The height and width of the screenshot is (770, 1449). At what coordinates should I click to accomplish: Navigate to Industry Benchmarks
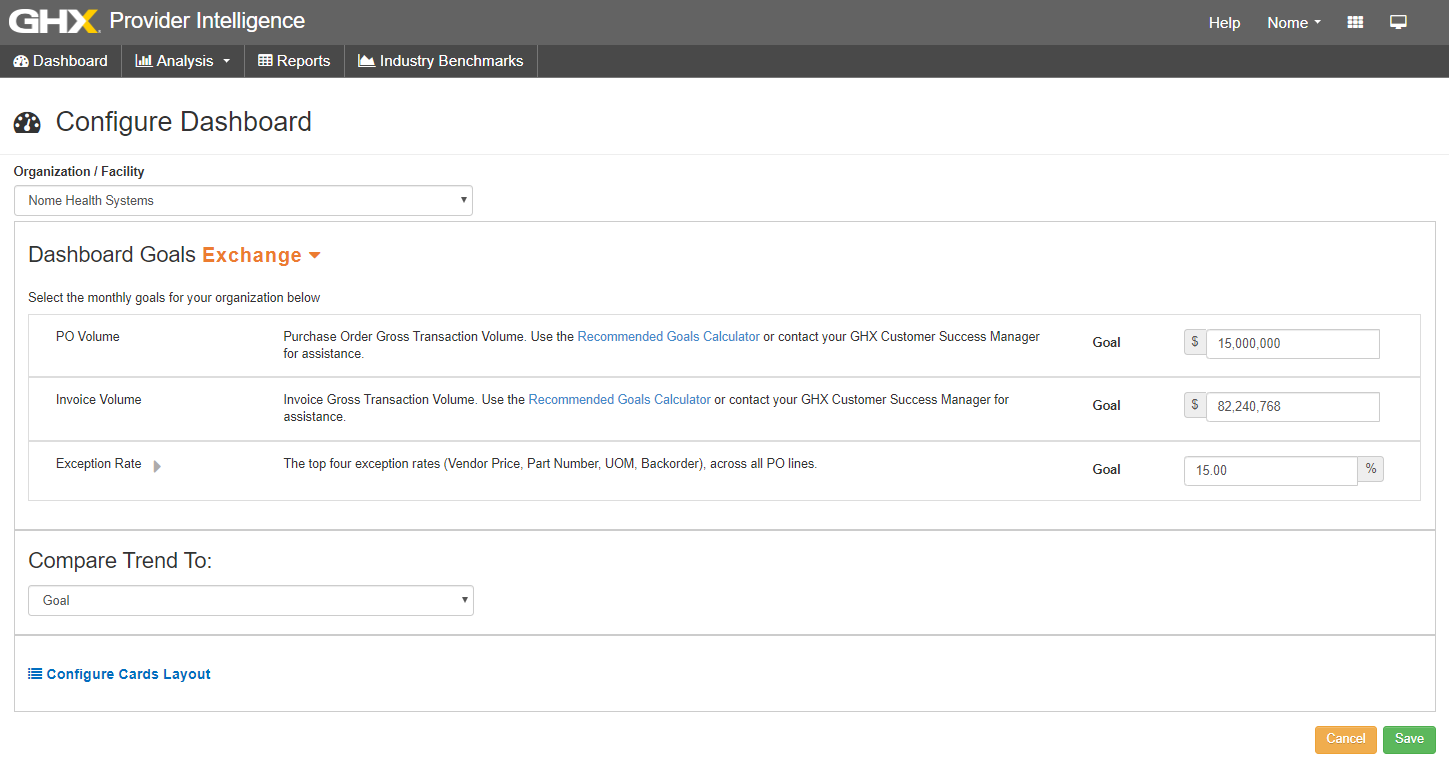point(441,61)
